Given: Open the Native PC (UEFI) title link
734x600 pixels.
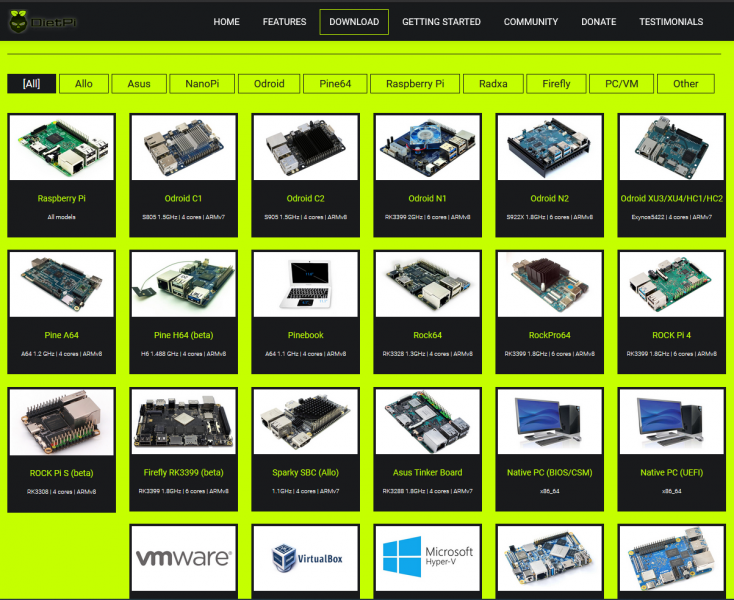Looking at the screenshot, I should pos(672,473).
